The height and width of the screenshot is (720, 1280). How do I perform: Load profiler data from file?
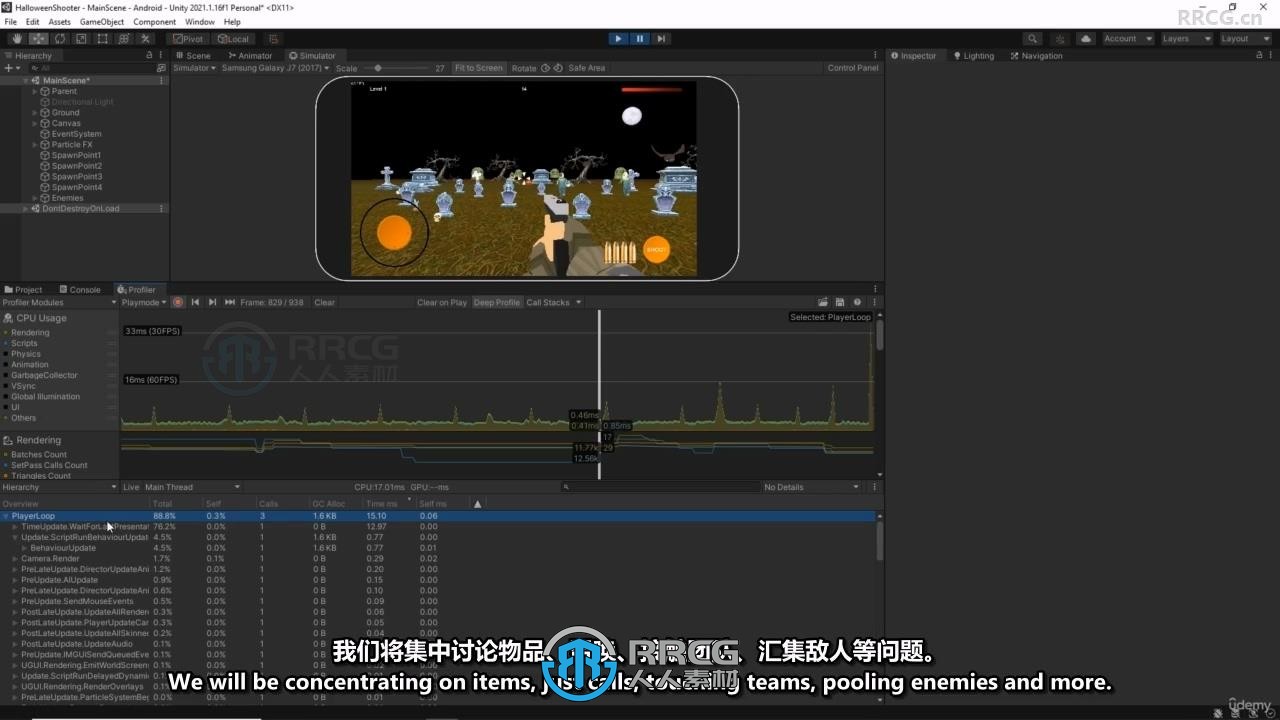[823, 302]
